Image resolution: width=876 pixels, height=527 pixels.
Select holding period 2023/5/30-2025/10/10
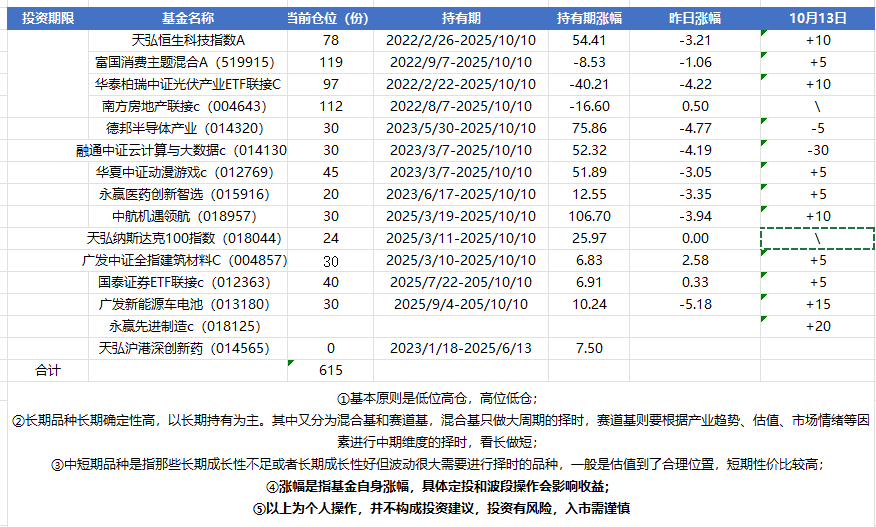click(x=461, y=129)
